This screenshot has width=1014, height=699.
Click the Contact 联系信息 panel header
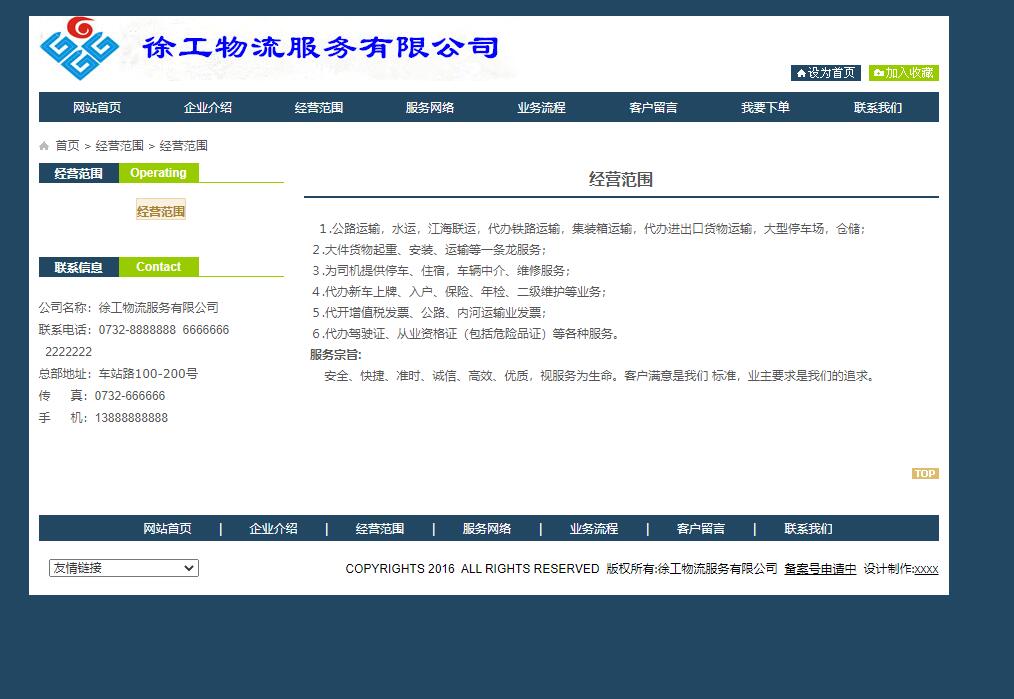click(x=117, y=267)
